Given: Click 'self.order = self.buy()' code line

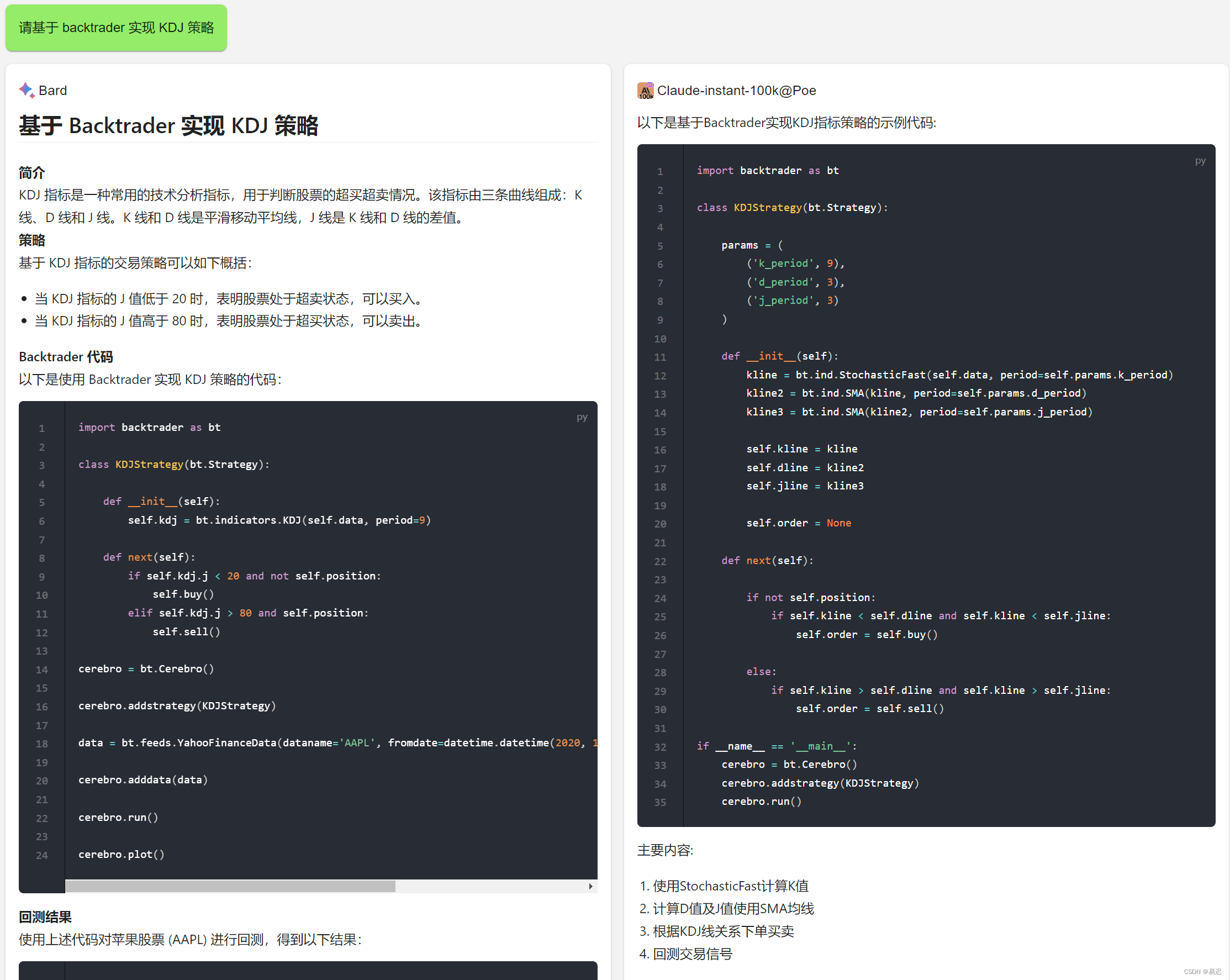Looking at the screenshot, I should [x=867, y=635].
